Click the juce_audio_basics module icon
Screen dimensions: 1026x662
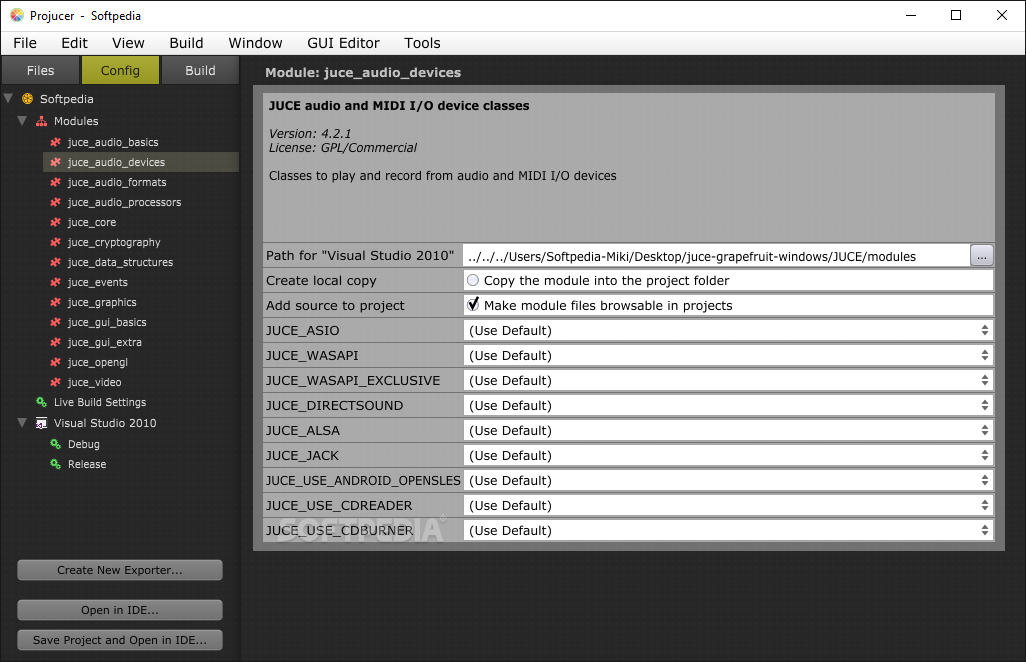(x=56, y=142)
